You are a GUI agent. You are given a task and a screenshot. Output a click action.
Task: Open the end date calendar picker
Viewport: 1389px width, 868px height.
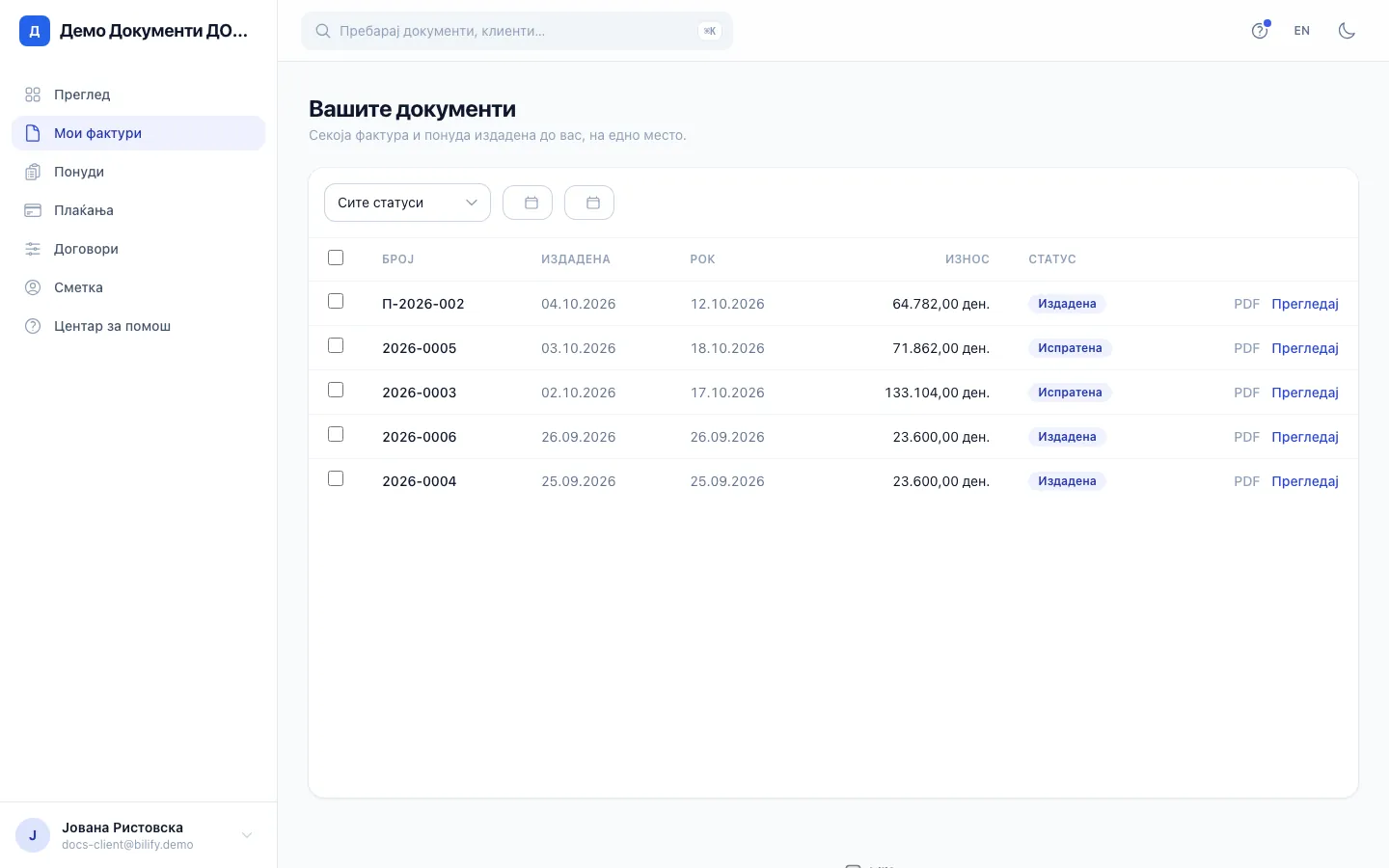[x=589, y=203]
